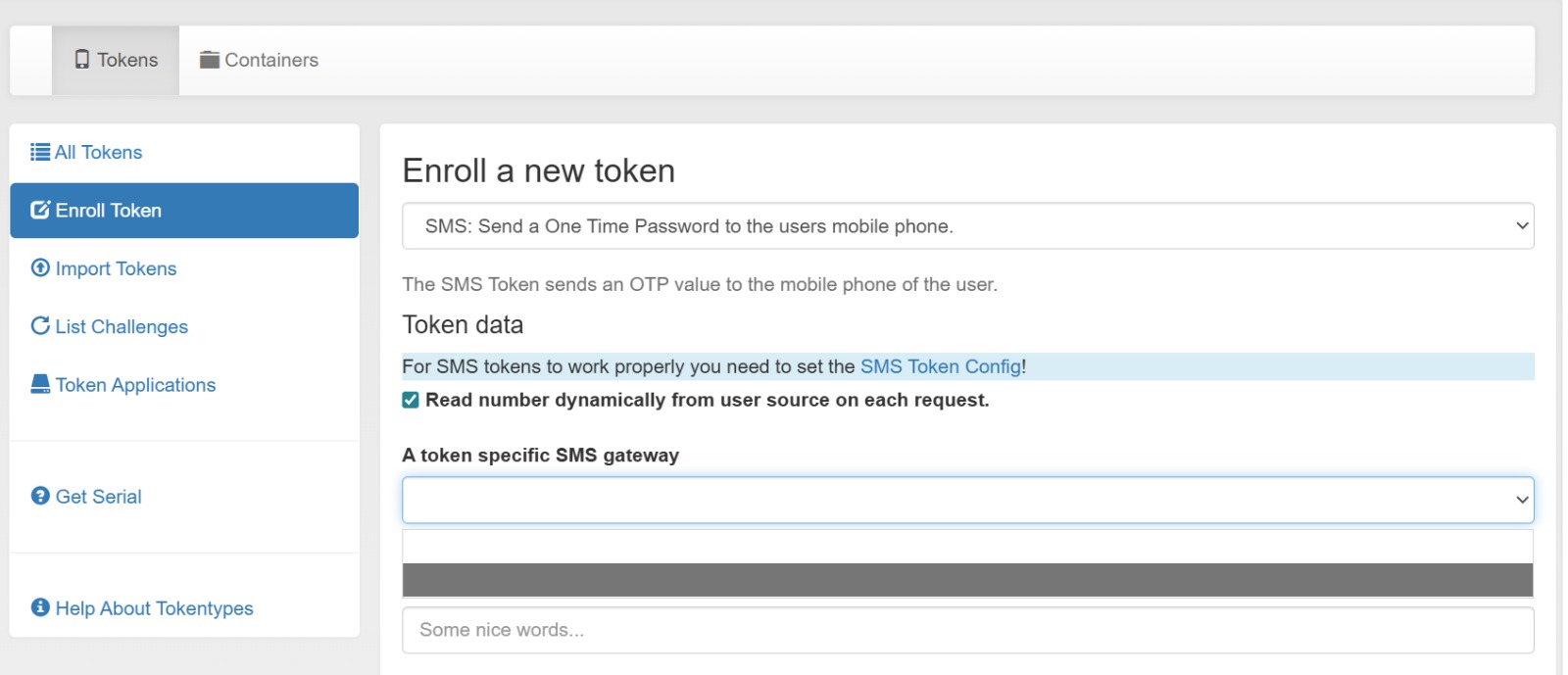
Task: Click the Token Applications laptop icon
Action: pyautogui.click(x=40, y=384)
